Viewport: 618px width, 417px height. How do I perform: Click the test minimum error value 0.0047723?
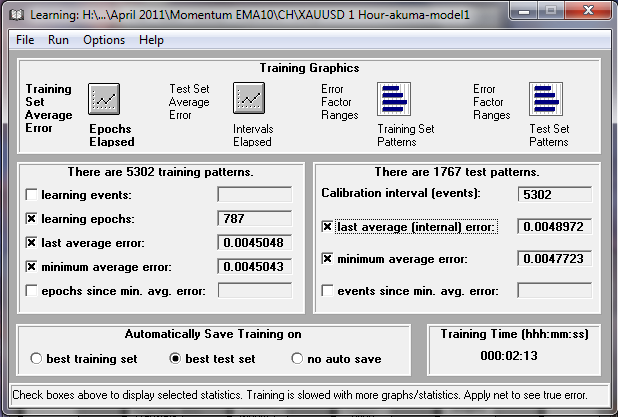tap(555, 259)
